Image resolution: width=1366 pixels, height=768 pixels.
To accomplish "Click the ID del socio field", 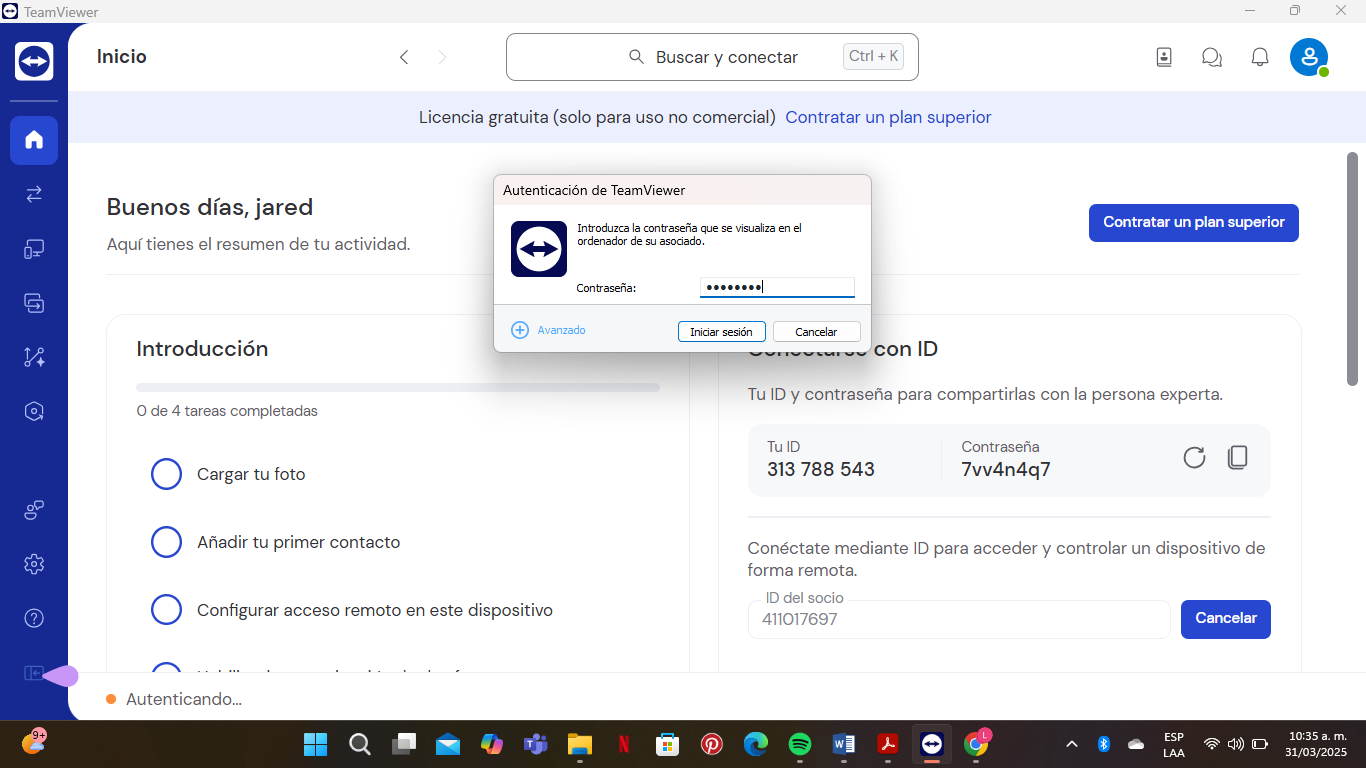I will click(959, 619).
